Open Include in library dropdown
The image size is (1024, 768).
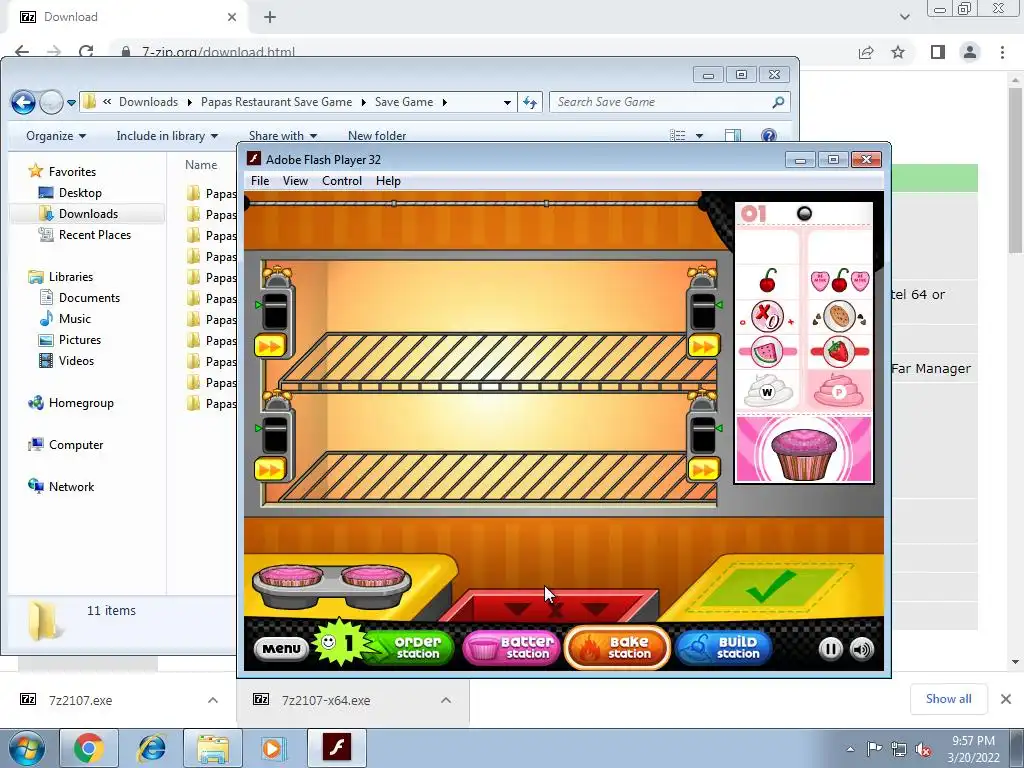pos(167,136)
